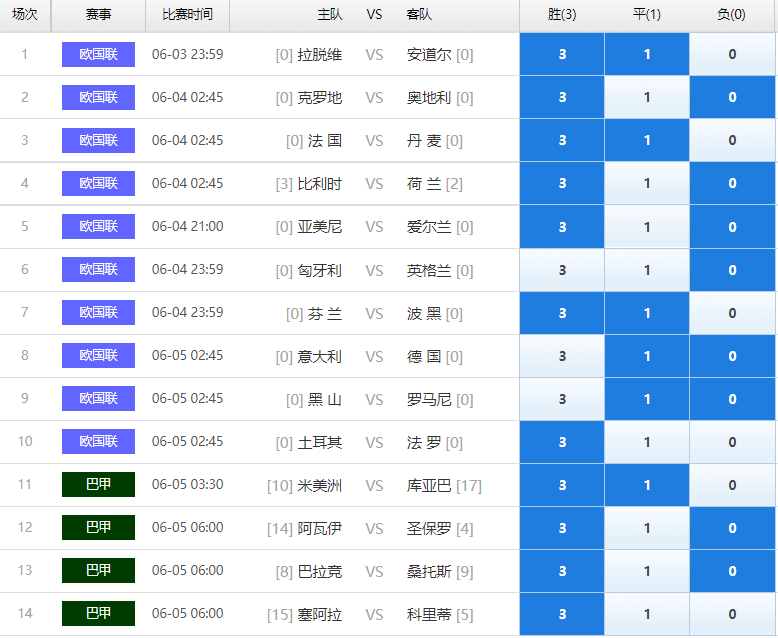
Task: Click away team 库亚巴
Action: [x=429, y=485]
